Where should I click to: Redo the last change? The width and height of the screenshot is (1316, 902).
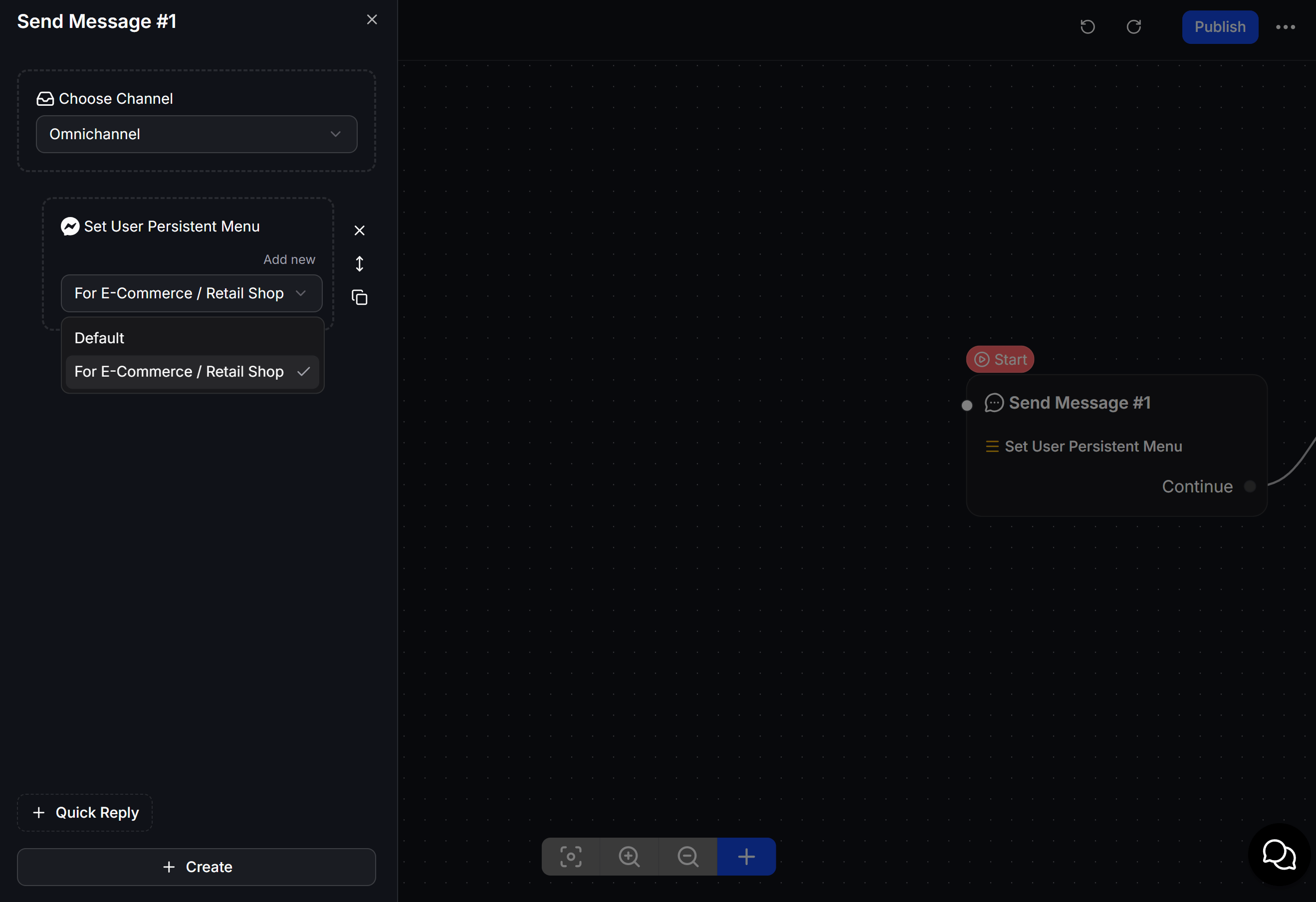(1133, 26)
